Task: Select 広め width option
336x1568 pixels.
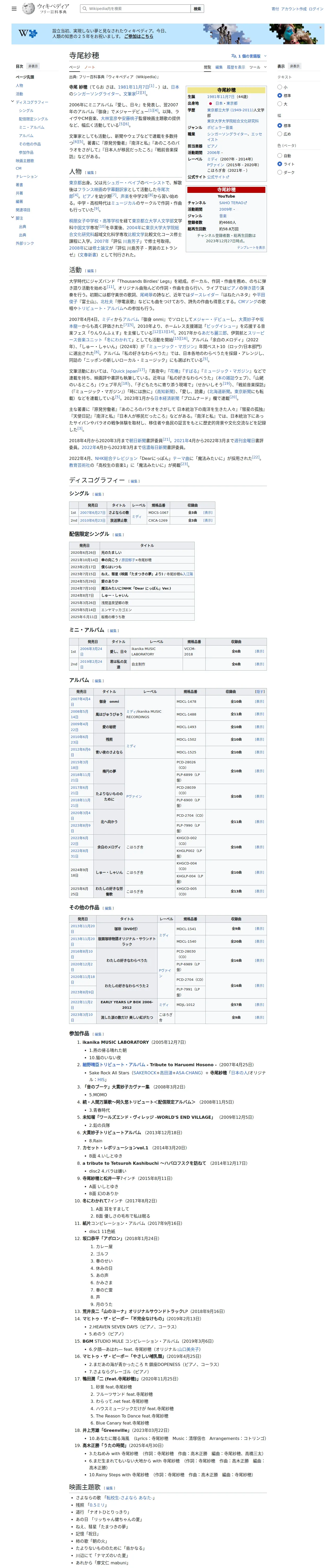Action: (280, 134)
